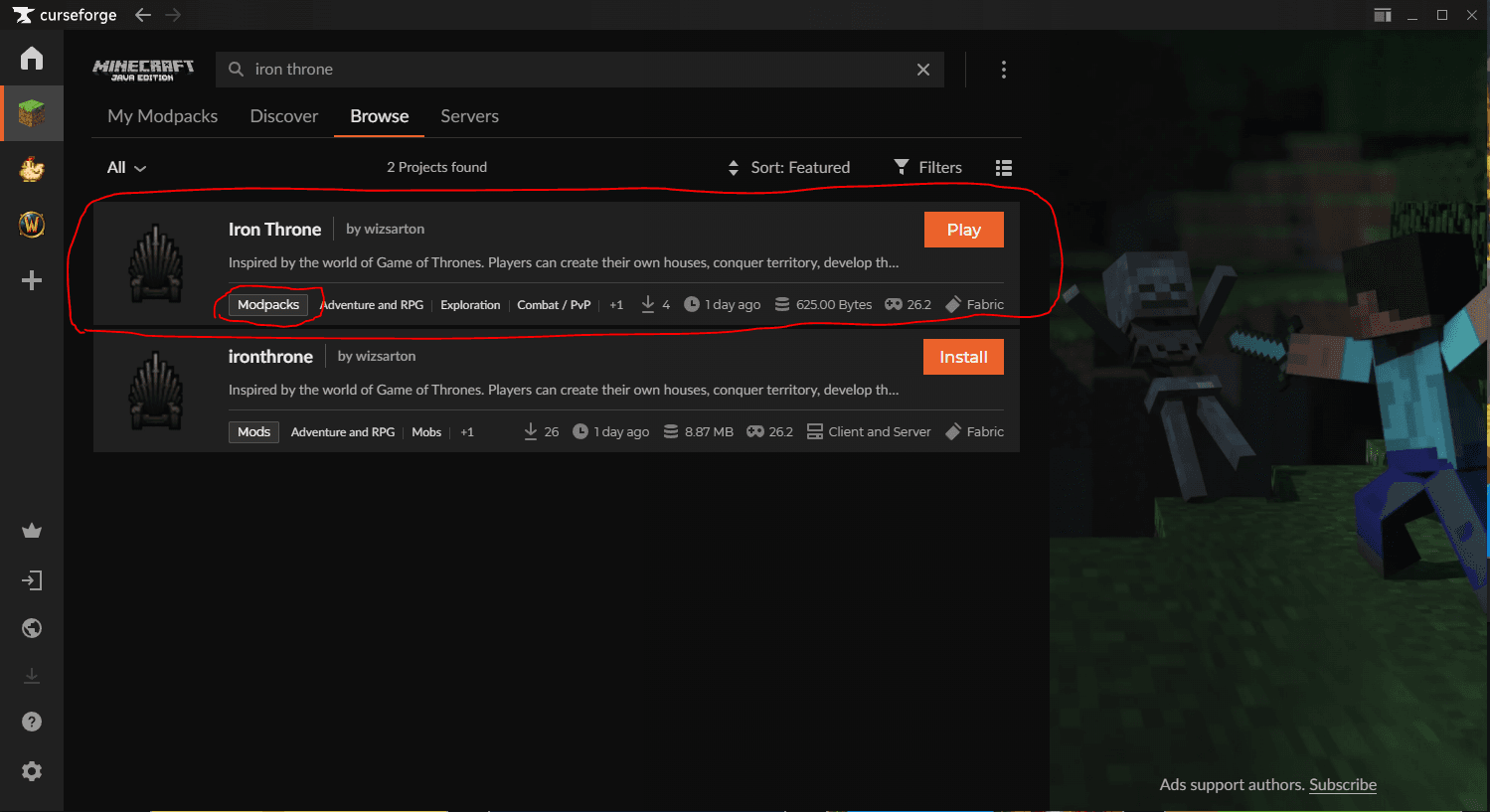Open the globe website icon

coord(32,628)
